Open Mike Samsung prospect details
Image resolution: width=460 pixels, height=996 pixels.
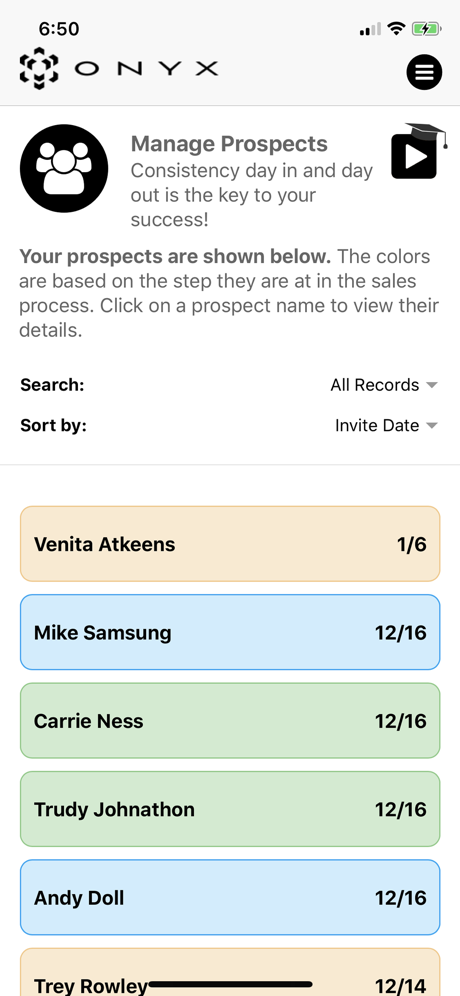(230, 632)
